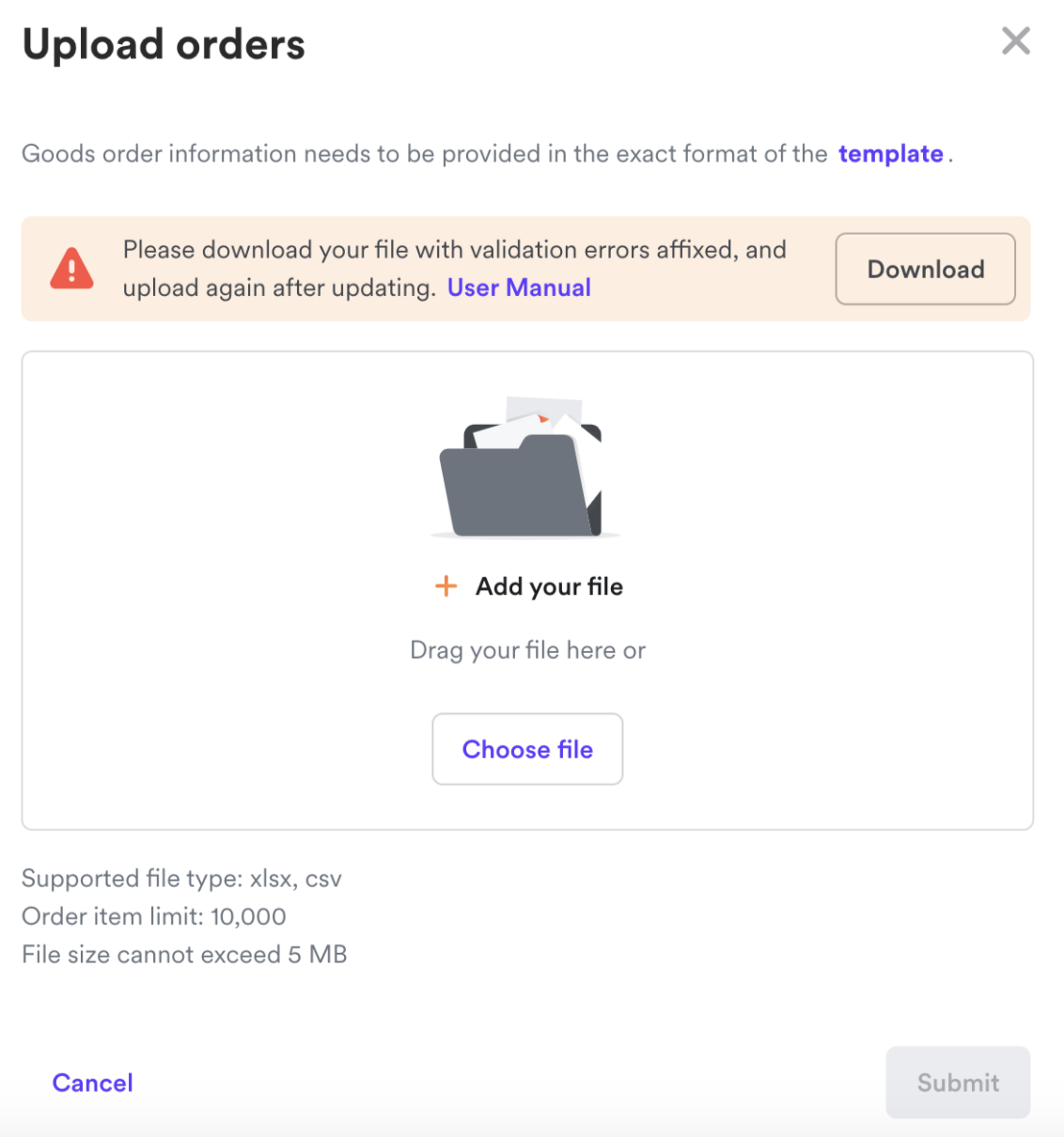
Task: Click the 'Goods order information' description text
Action: pos(424,154)
